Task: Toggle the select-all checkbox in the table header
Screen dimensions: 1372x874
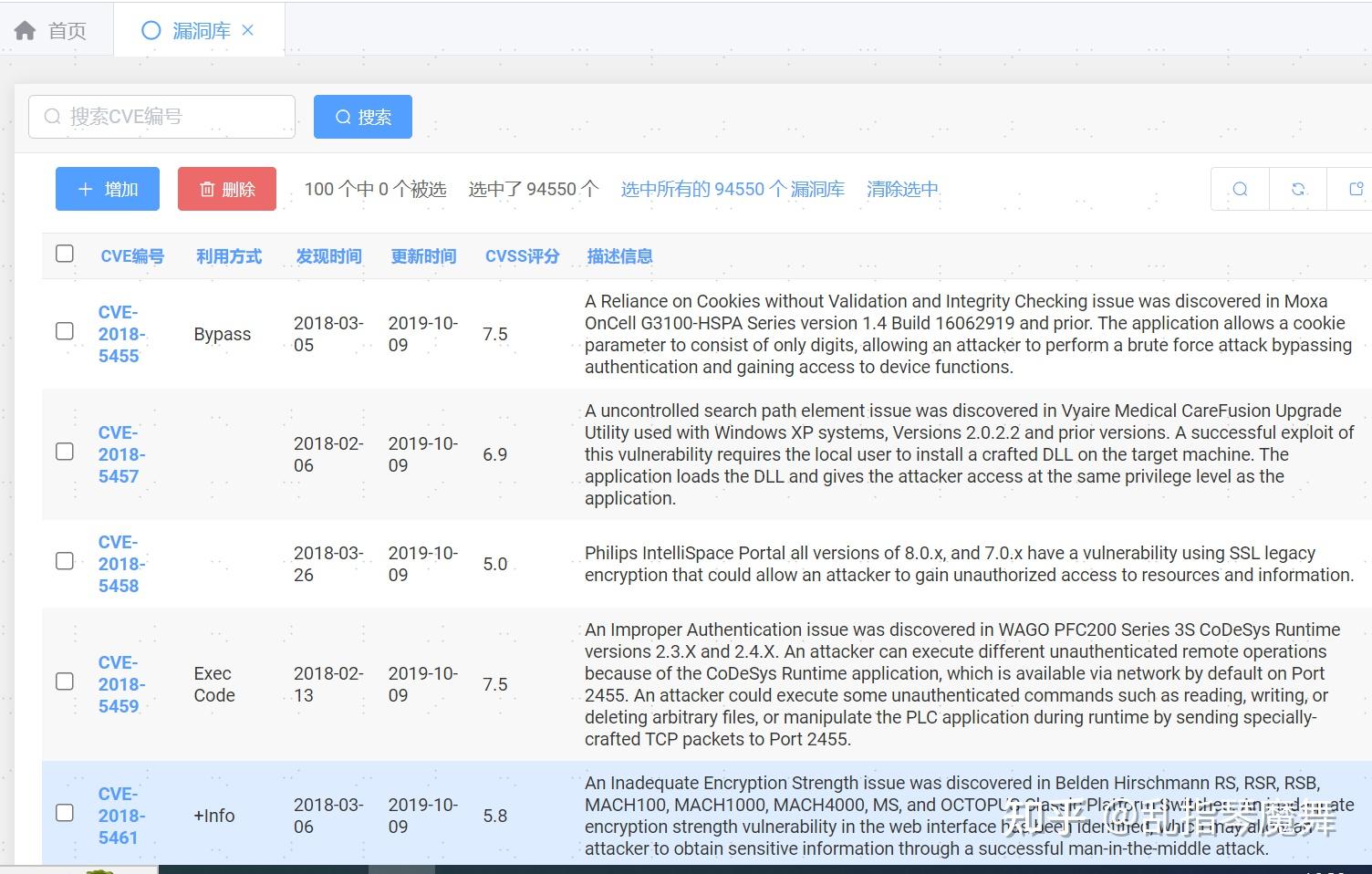Action: pos(64,254)
